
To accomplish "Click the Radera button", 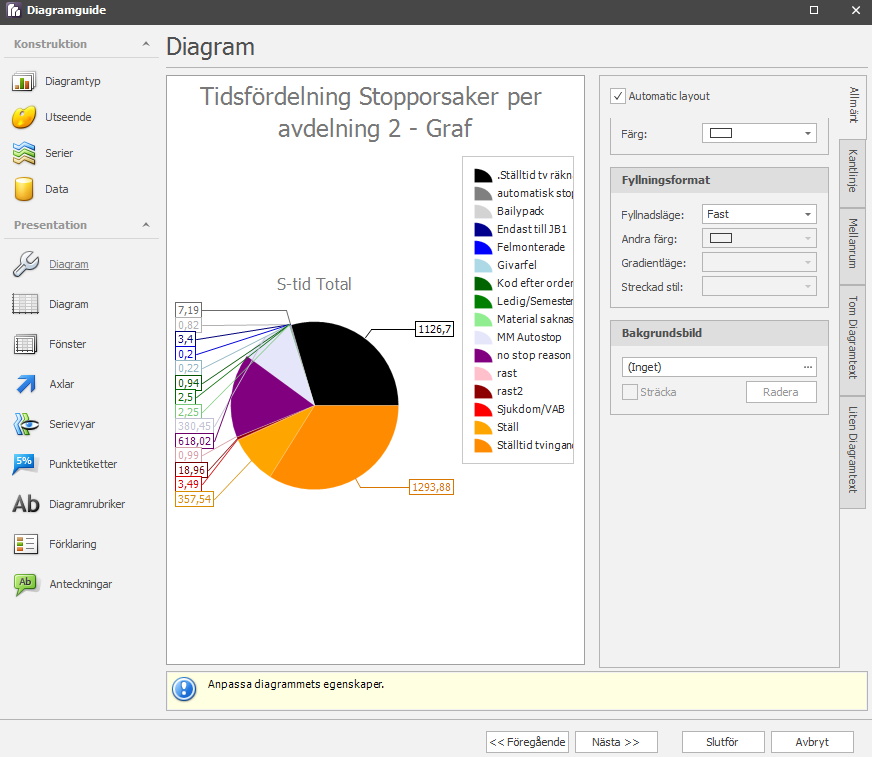I will tap(781, 392).
